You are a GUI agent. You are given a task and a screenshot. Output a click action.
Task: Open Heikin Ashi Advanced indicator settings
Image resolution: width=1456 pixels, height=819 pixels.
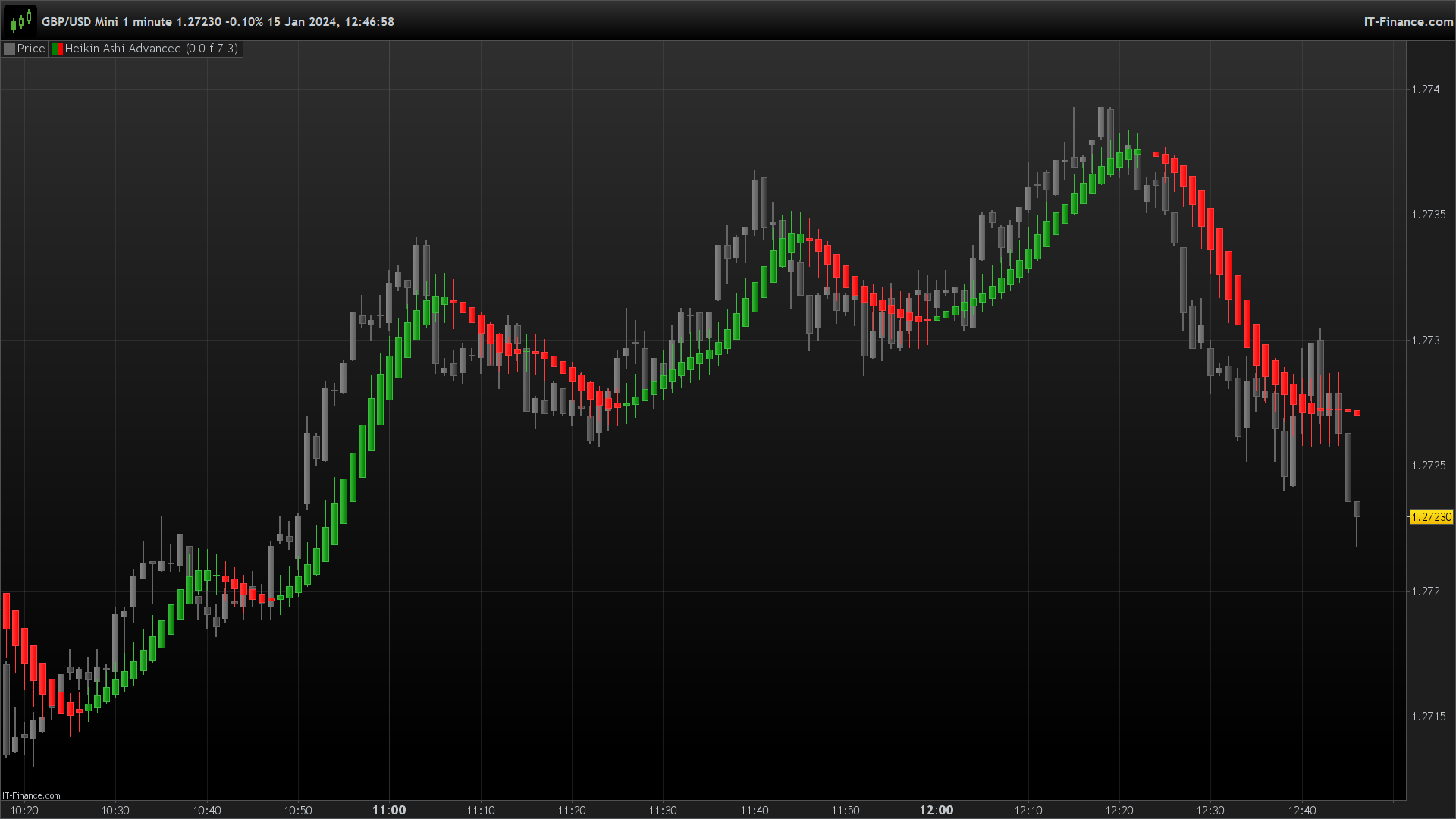pos(151,49)
